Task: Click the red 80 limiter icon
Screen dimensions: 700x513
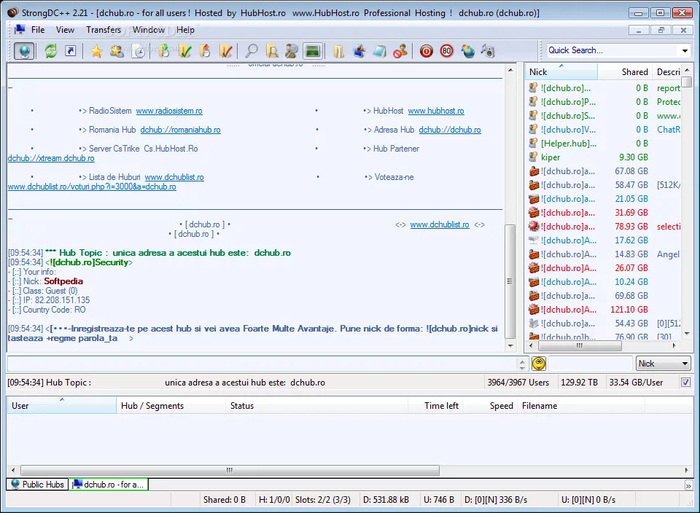Action: (x=447, y=50)
